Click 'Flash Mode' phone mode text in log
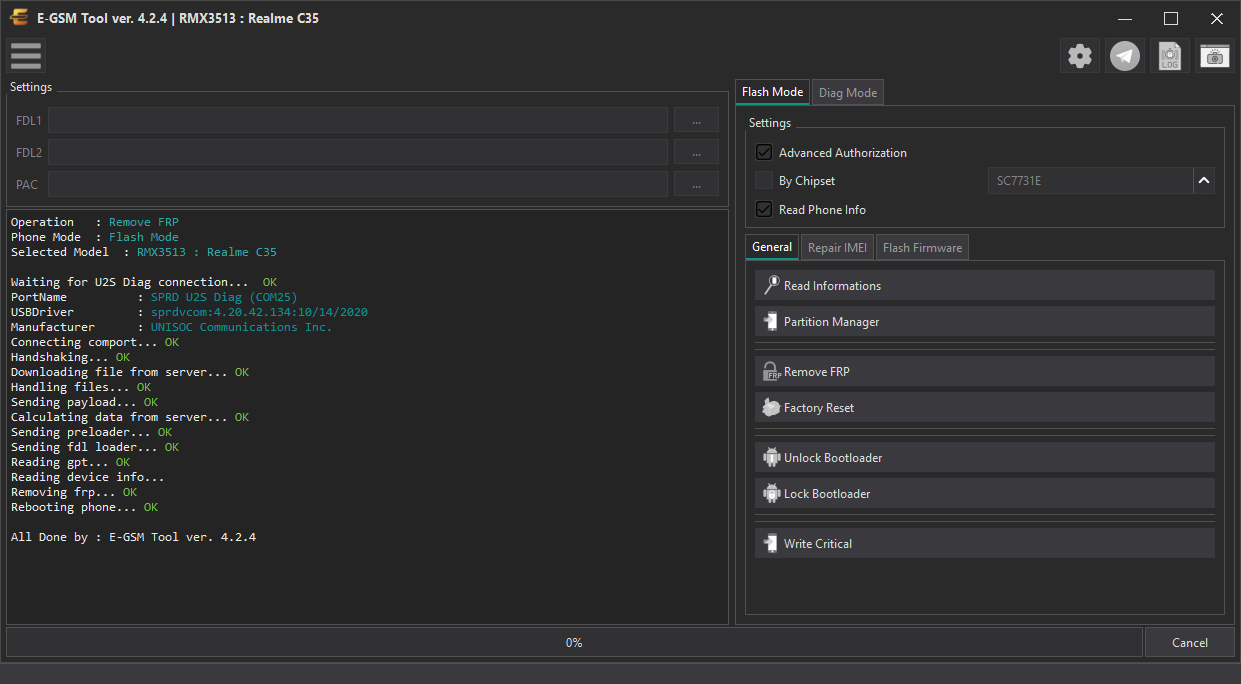 click(144, 237)
